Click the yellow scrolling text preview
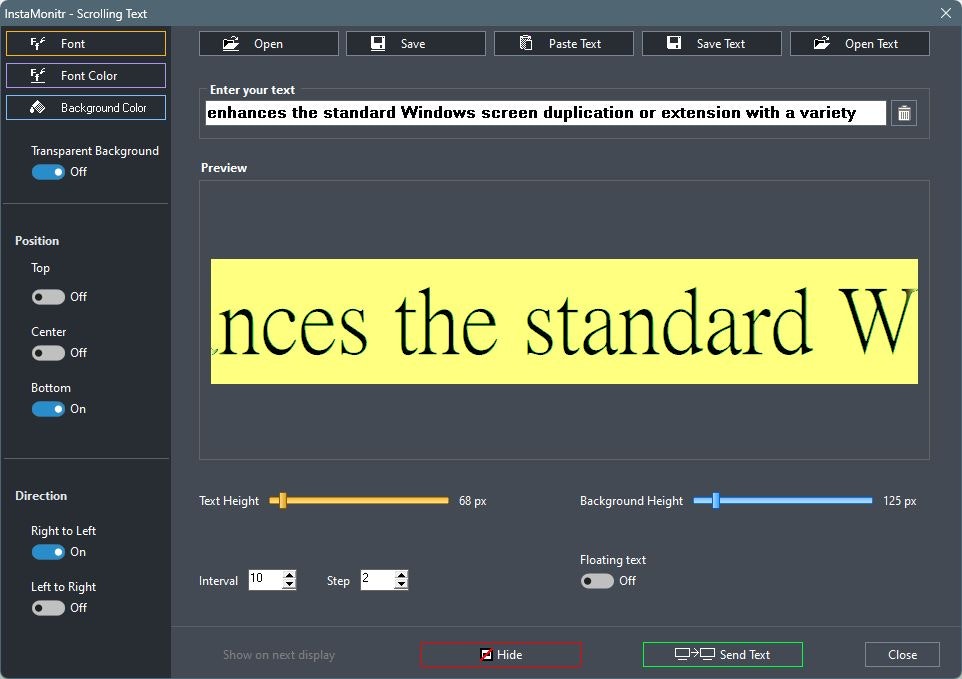This screenshot has height=679, width=962. coord(564,321)
